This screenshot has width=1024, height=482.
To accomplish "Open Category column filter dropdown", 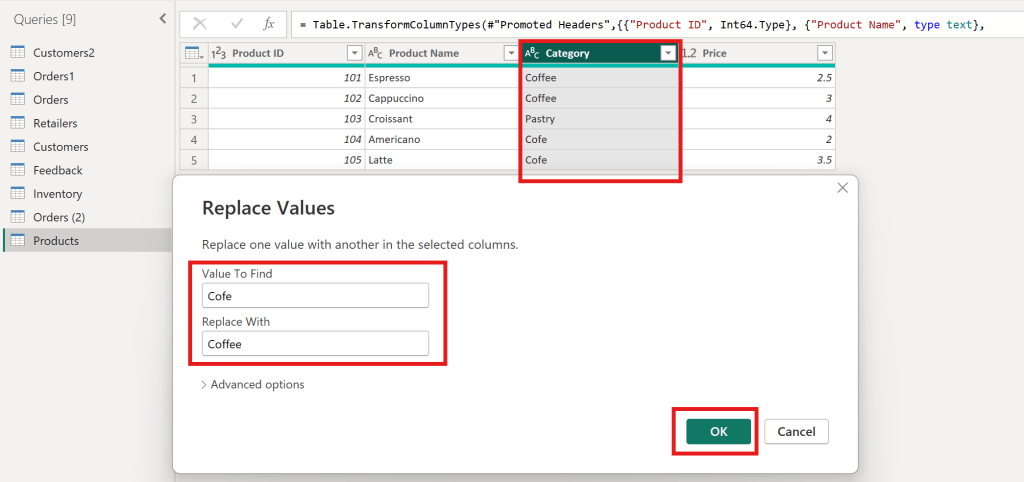I will pyautogui.click(x=668, y=53).
